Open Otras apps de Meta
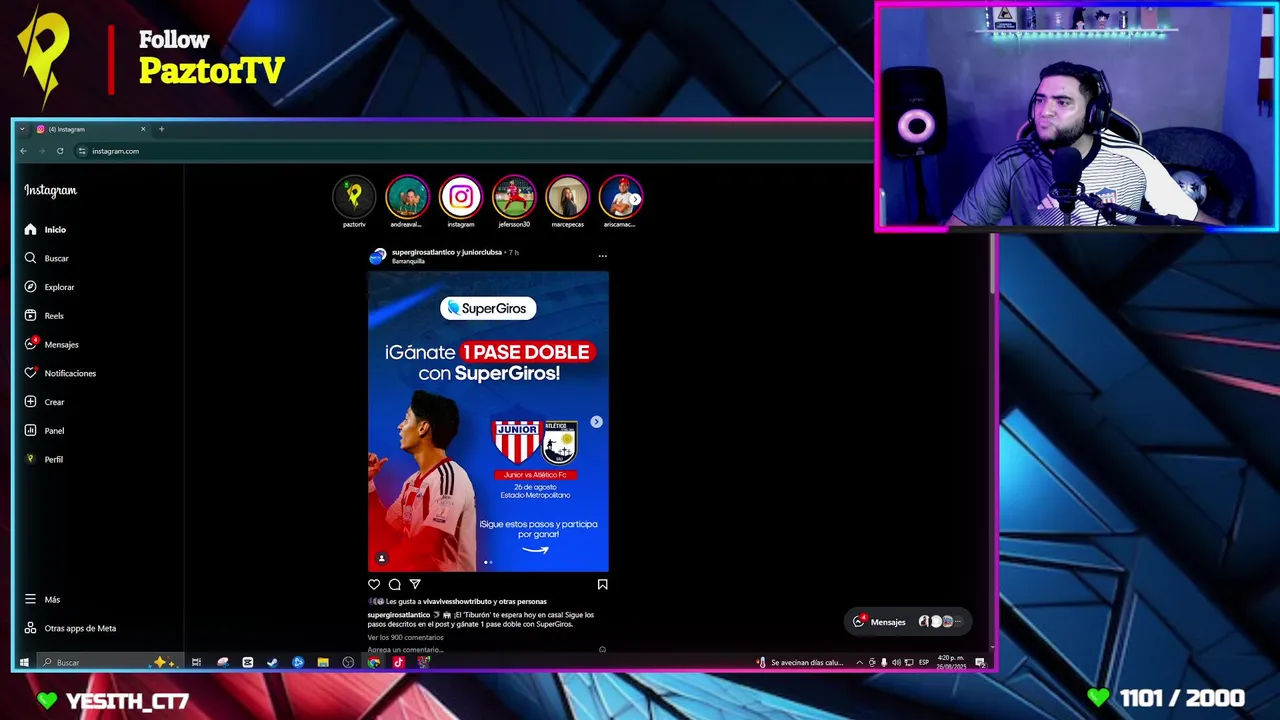This screenshot has width=1280, height=720. tap(70, 628)
